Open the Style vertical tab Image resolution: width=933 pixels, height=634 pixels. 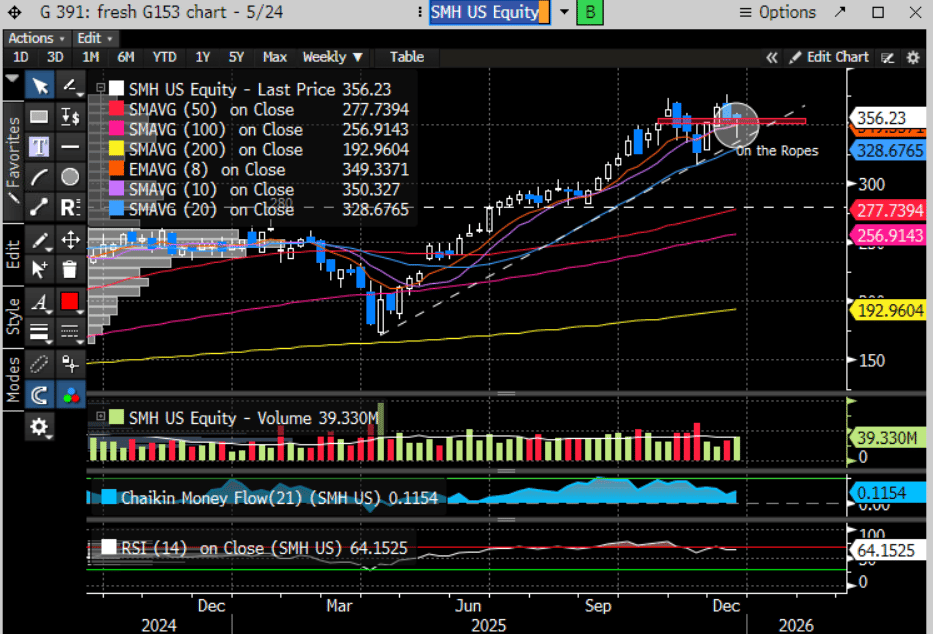point(13,317)
